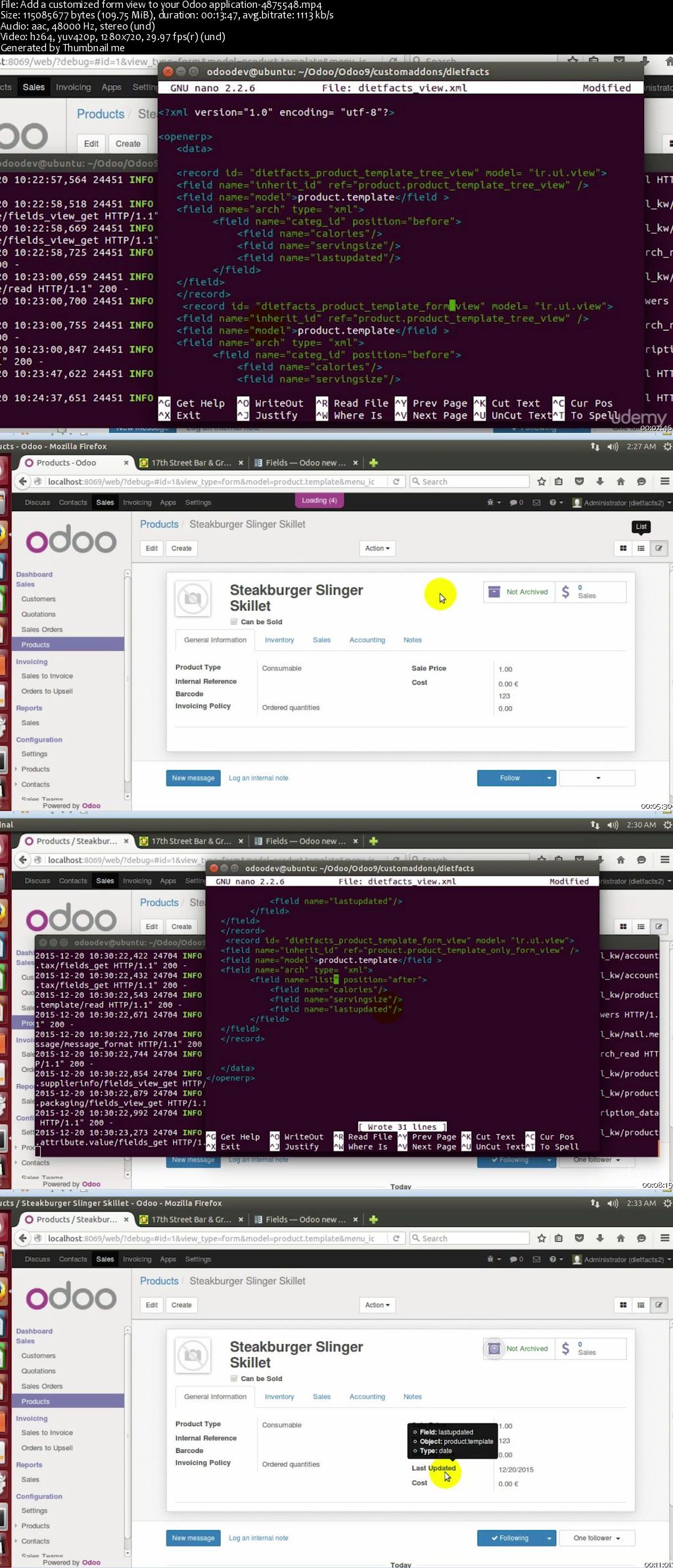Screen dimensions: 673x1568
Task: Open system gear icon beside 2:33 AM clock
Action: [x=667, y=1203]
